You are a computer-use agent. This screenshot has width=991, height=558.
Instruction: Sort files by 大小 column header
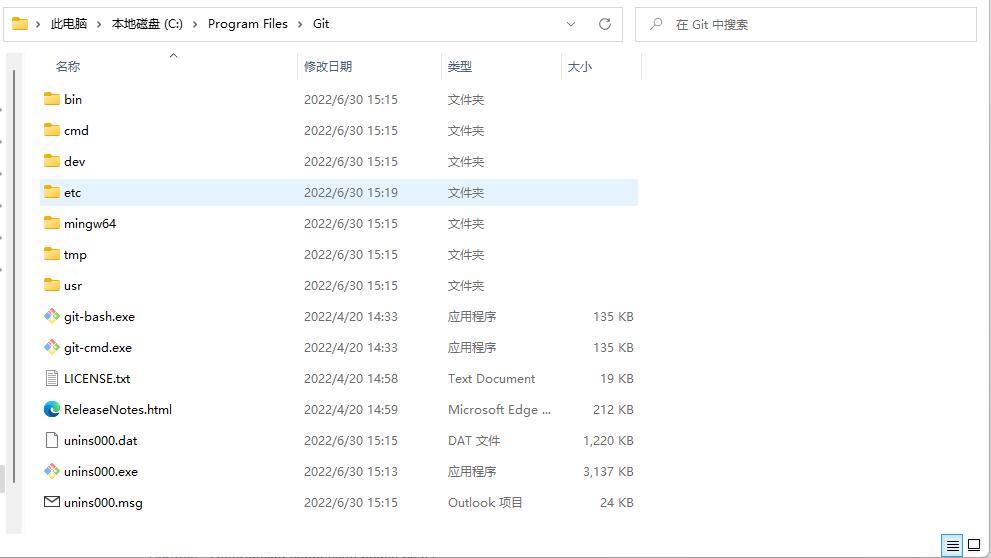[580, 66]
